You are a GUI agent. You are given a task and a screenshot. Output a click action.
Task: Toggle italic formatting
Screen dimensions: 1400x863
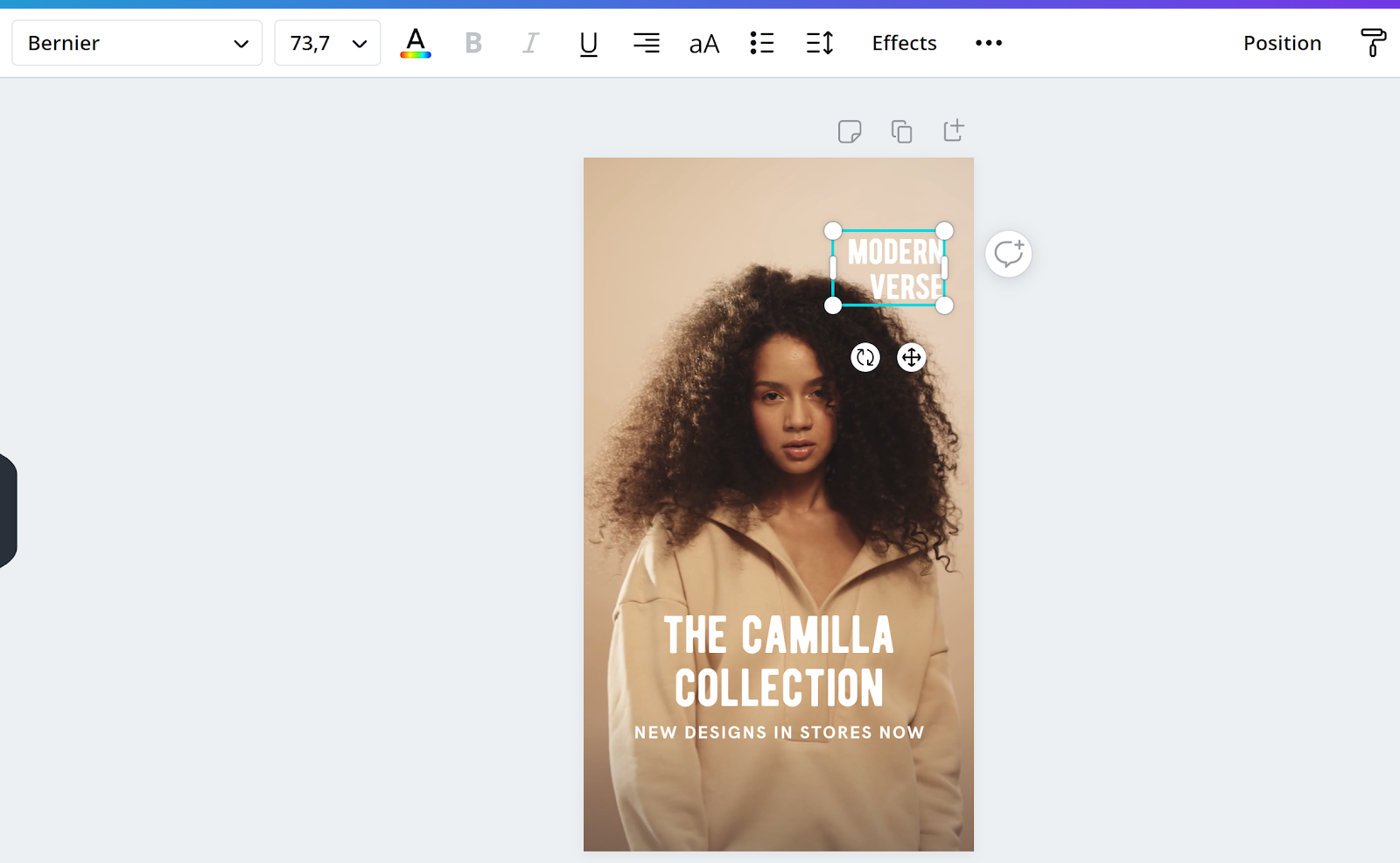tap(530, 43)
